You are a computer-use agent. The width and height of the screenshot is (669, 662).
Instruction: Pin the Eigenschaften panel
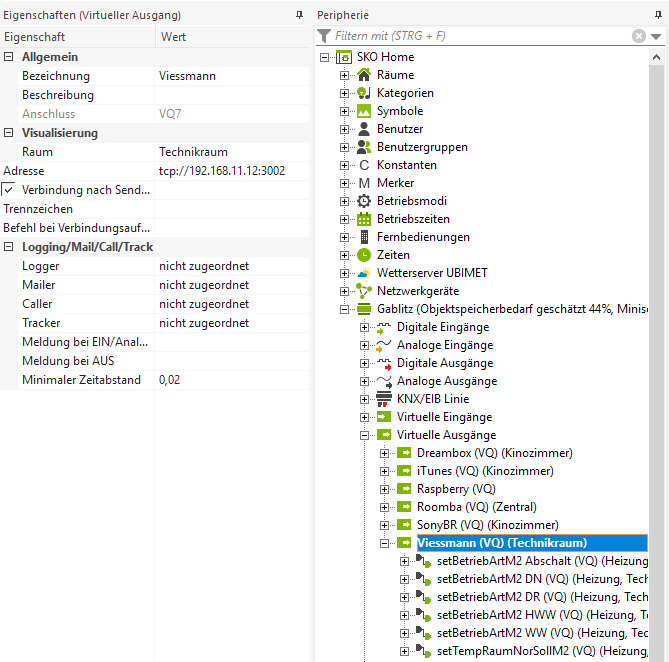(300, 15)
